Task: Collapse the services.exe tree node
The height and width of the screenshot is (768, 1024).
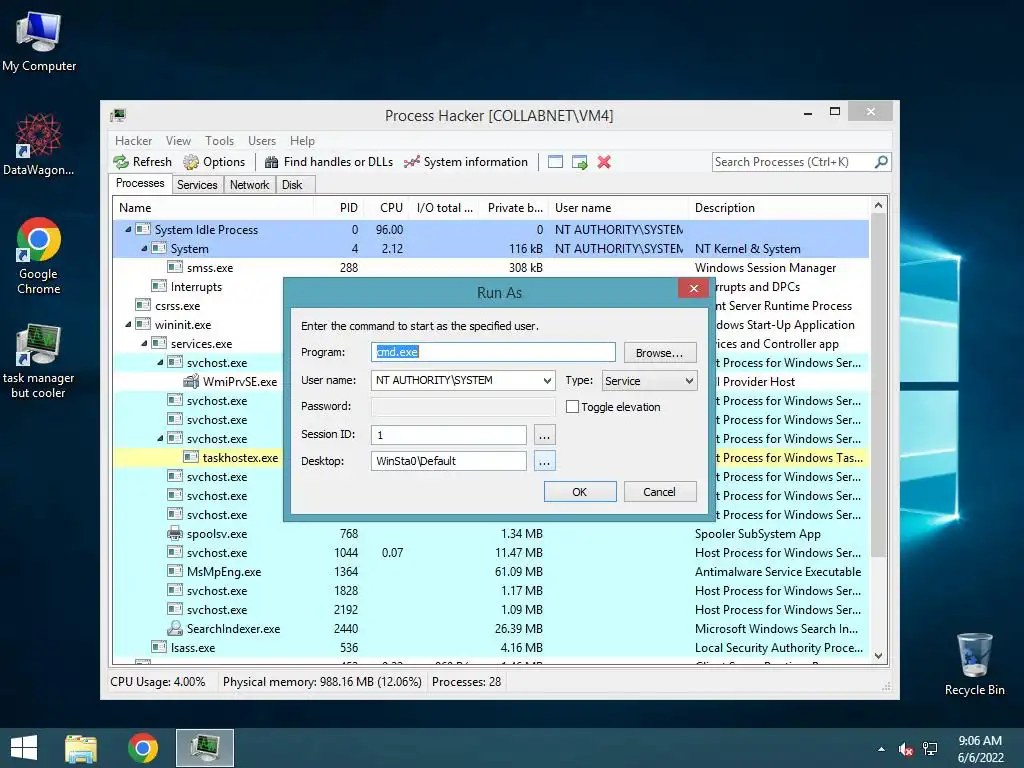Action: 144,343
